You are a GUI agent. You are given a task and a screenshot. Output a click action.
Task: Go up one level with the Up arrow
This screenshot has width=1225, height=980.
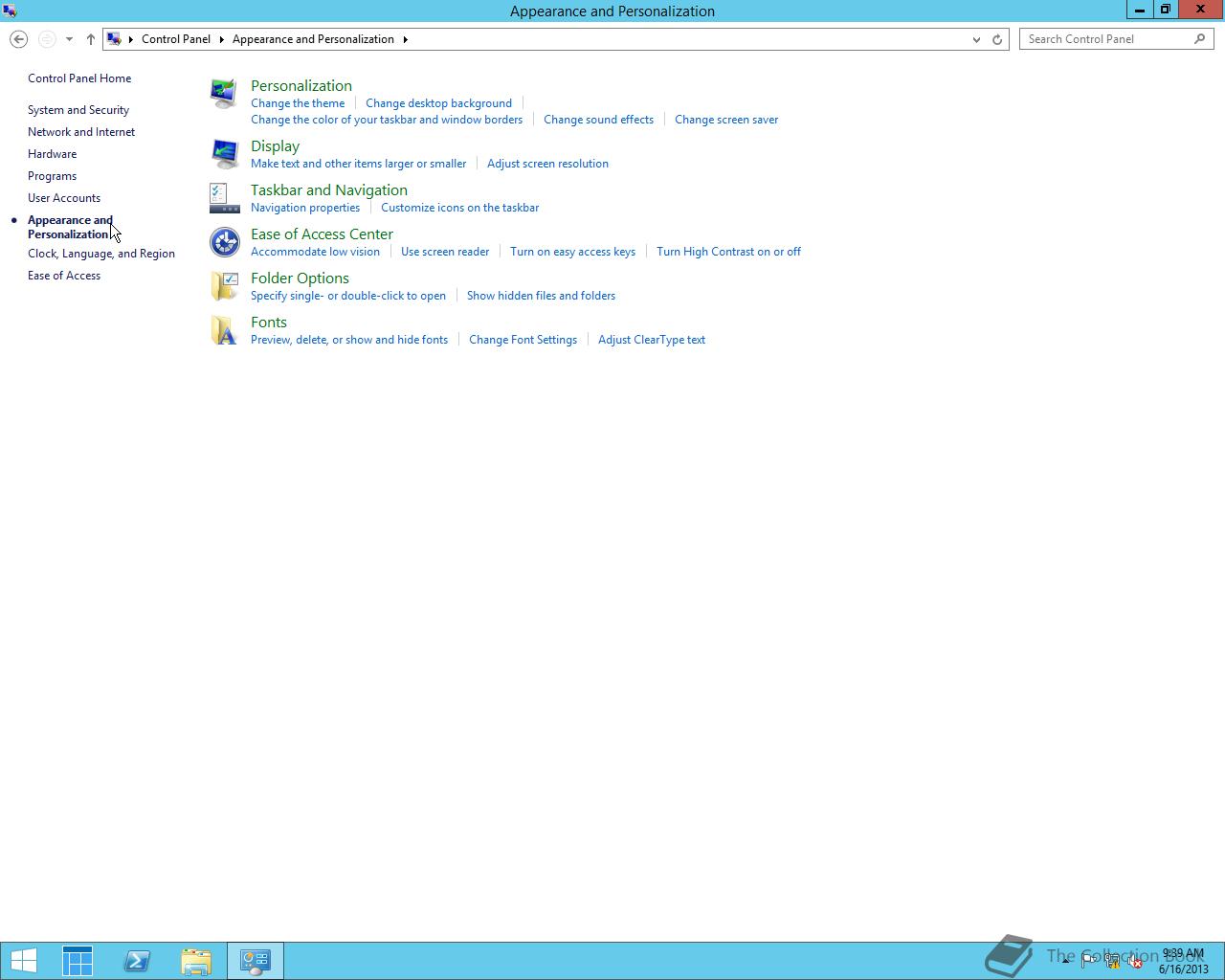coord(91,39)
